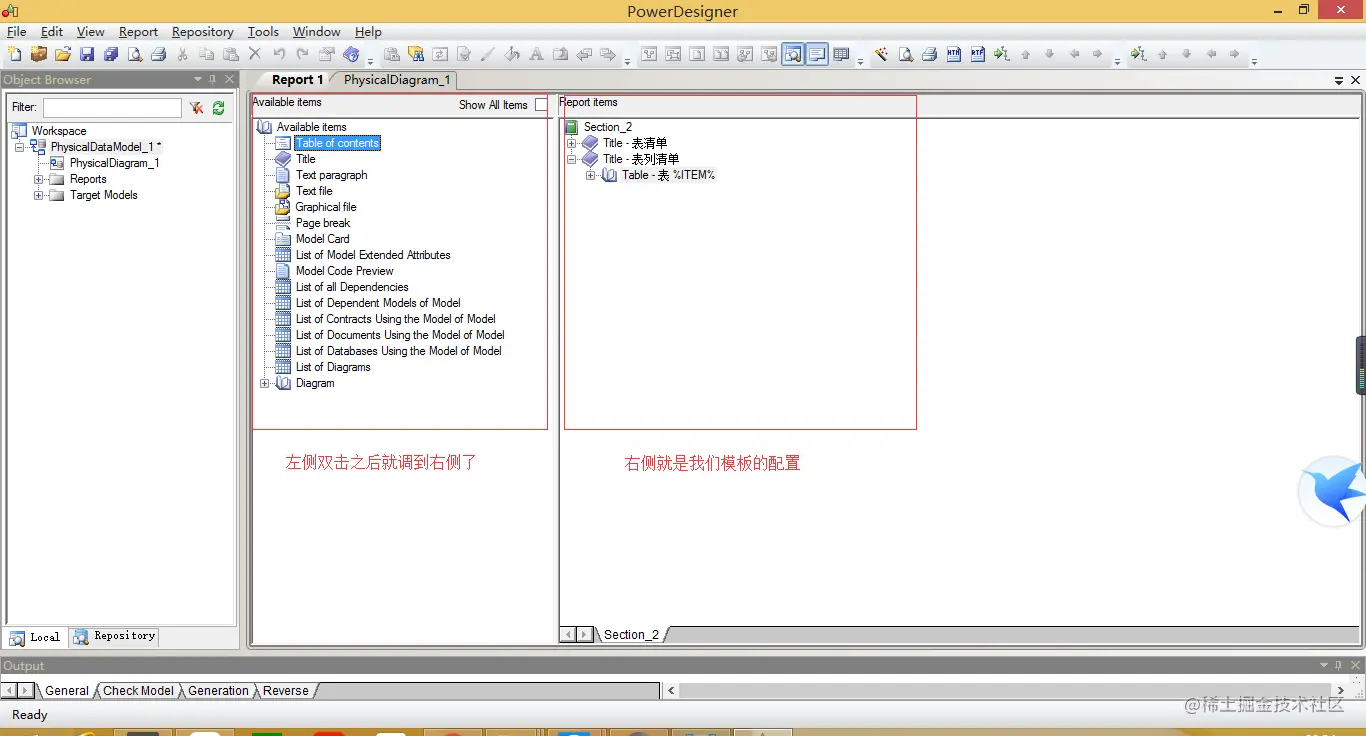1366x736 pixels.
Task: Switch to the Repository tab in browser
Action: [x=115, y=636]
